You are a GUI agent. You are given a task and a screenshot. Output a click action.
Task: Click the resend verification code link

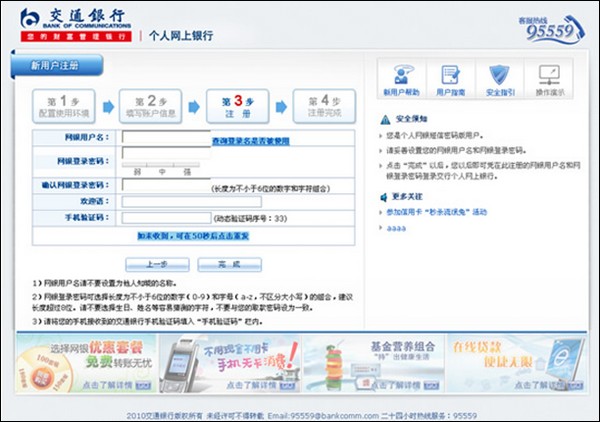pos(193,235)
